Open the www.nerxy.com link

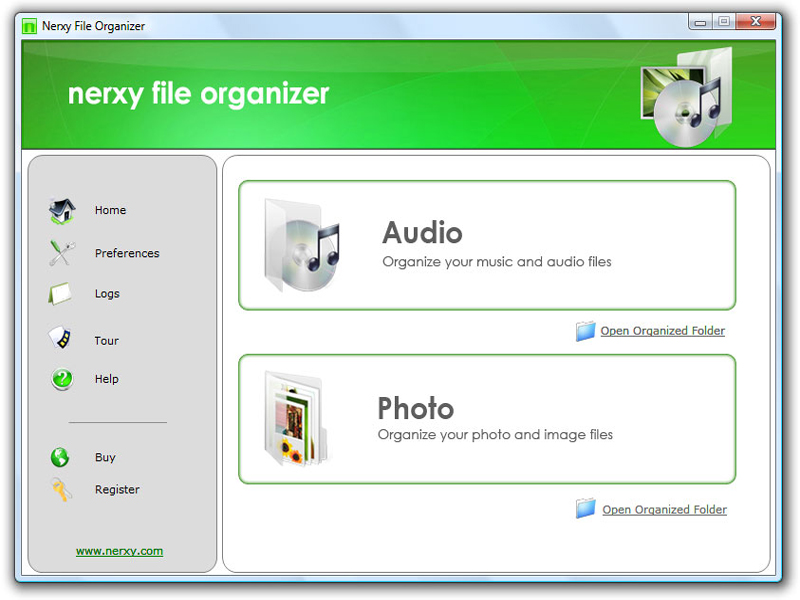[x=119, y=551]
